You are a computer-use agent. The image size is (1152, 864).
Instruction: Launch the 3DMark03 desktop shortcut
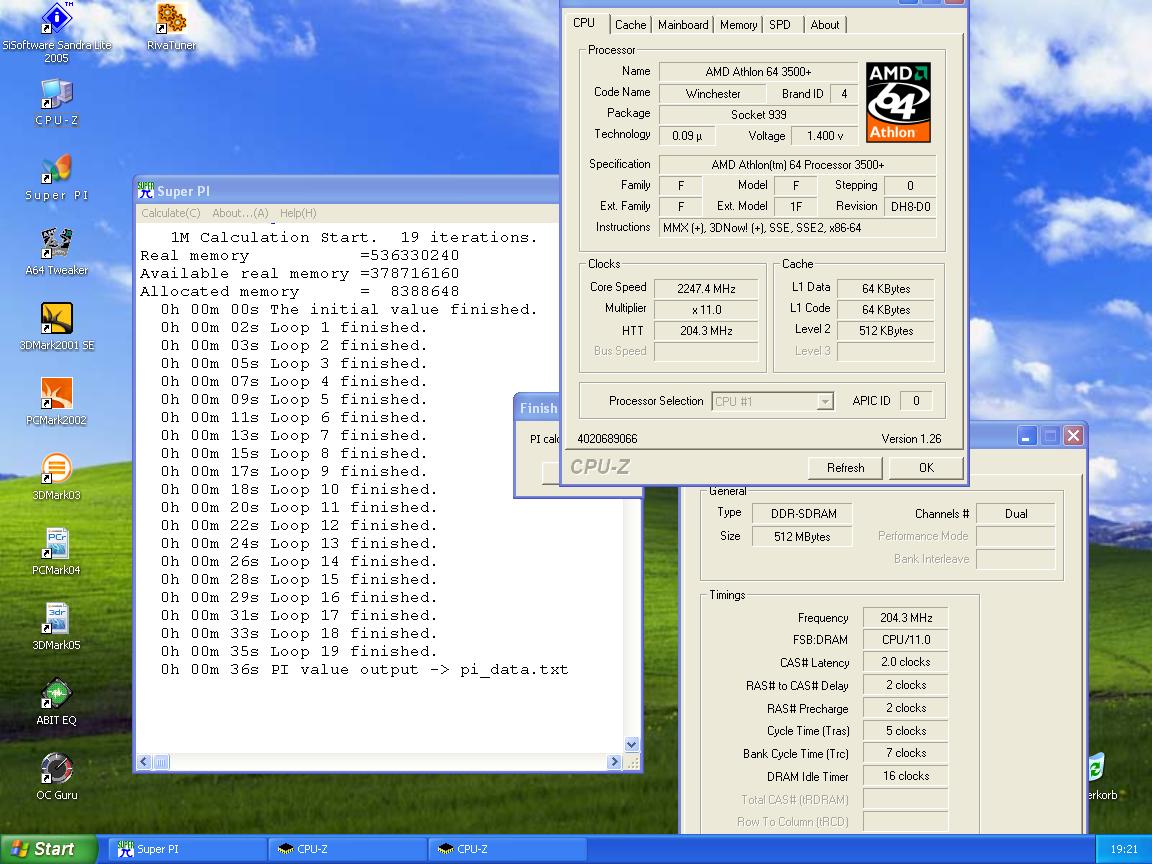point(57,470)
